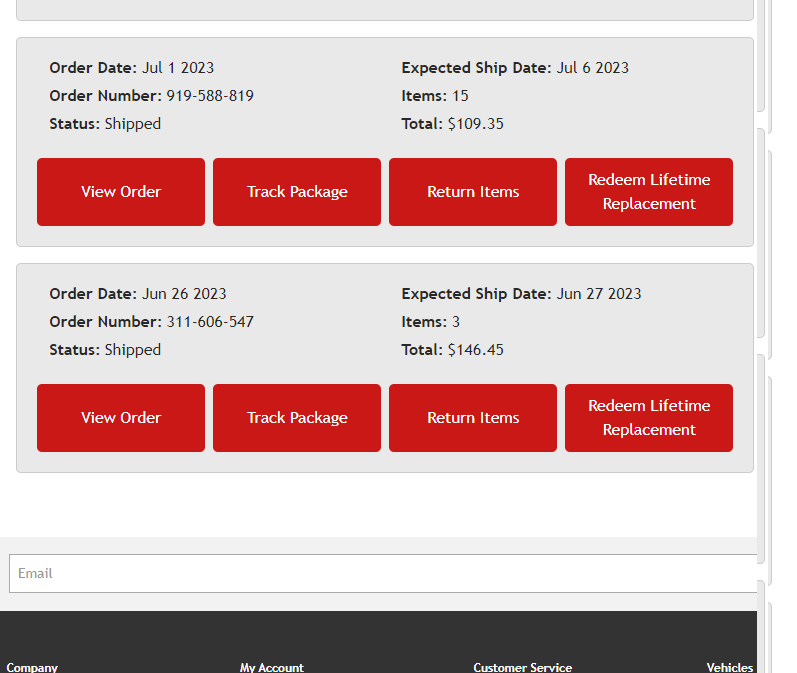This screenshot has width=797, height=673.
Task: Return items from the $109.35 order
Action: 473,192
